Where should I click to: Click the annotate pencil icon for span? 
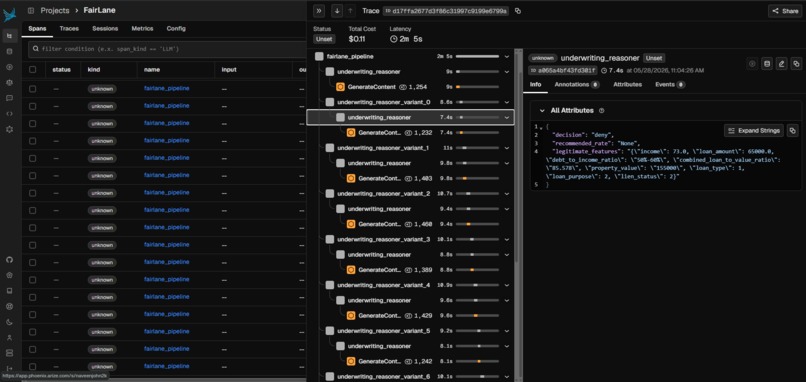click(x=781, y=64)
